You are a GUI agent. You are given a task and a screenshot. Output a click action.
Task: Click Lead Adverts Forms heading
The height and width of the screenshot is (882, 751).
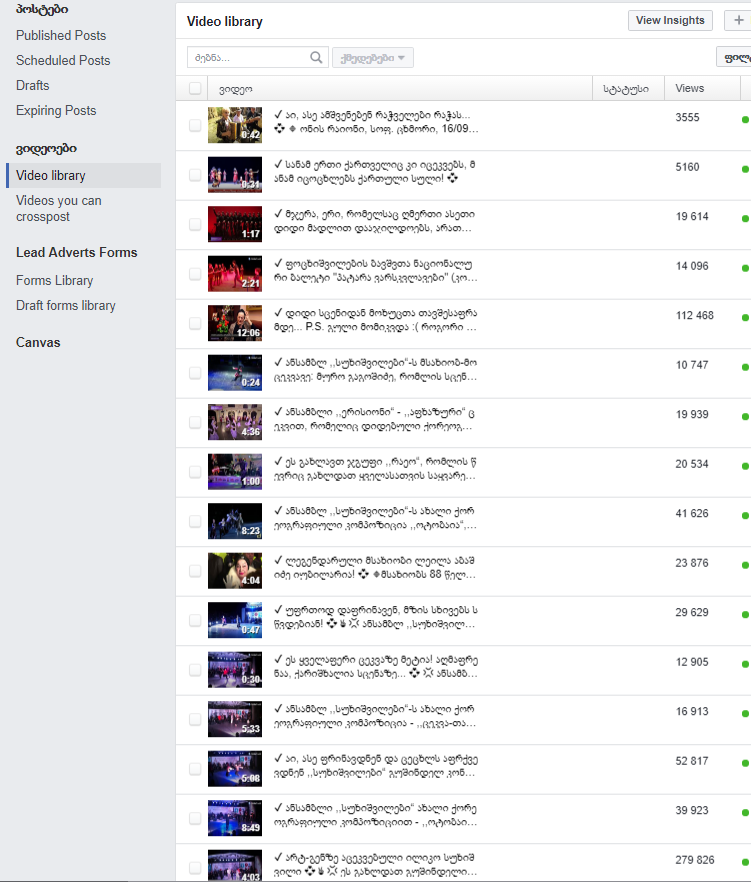coord(77,253)
